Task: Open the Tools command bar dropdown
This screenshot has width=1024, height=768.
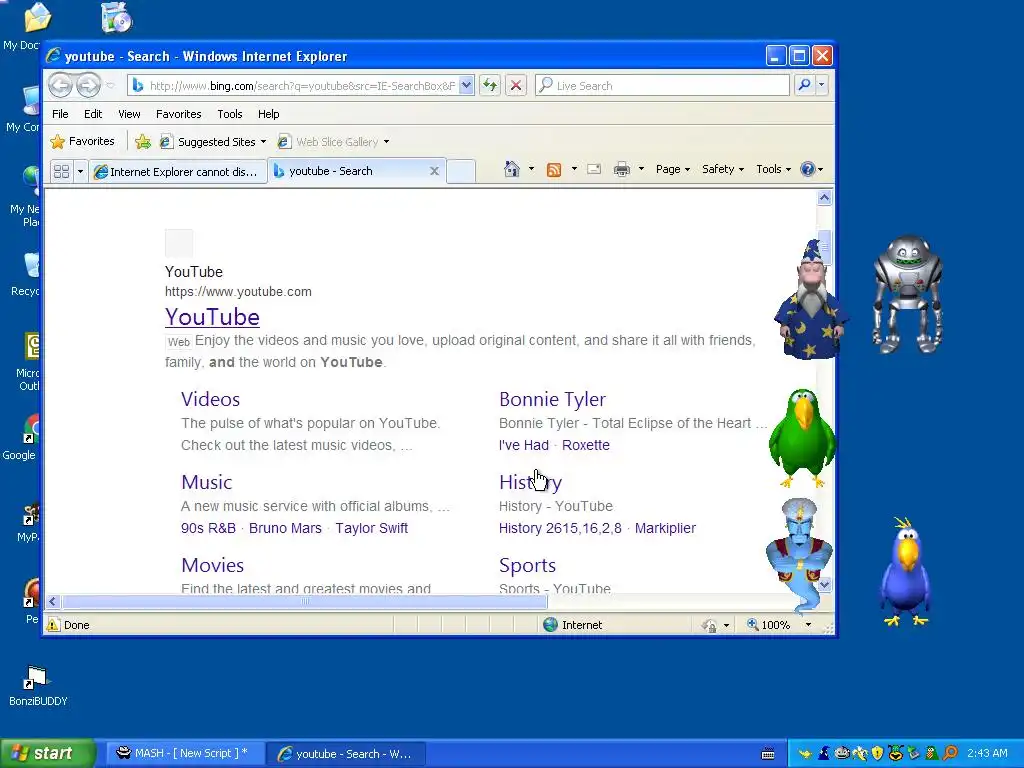Action: point(773,169)
